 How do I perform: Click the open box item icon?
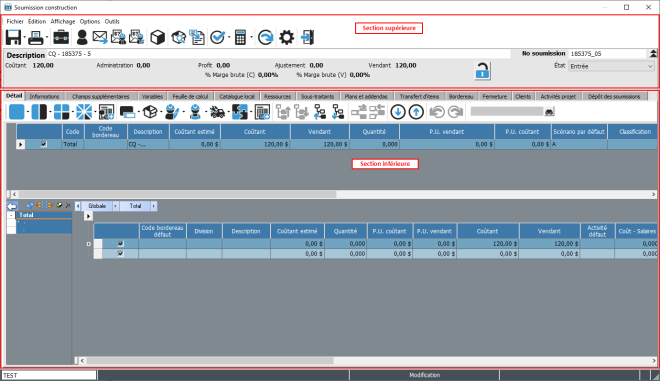click(x=150, y=112)
